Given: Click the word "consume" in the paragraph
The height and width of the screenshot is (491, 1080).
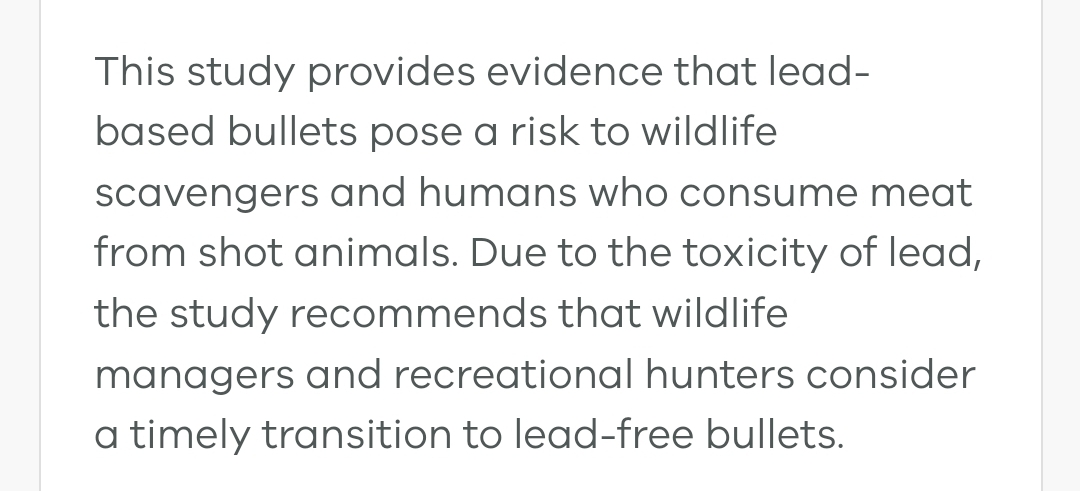Looking at the screenshot, I should coord(769,195).
